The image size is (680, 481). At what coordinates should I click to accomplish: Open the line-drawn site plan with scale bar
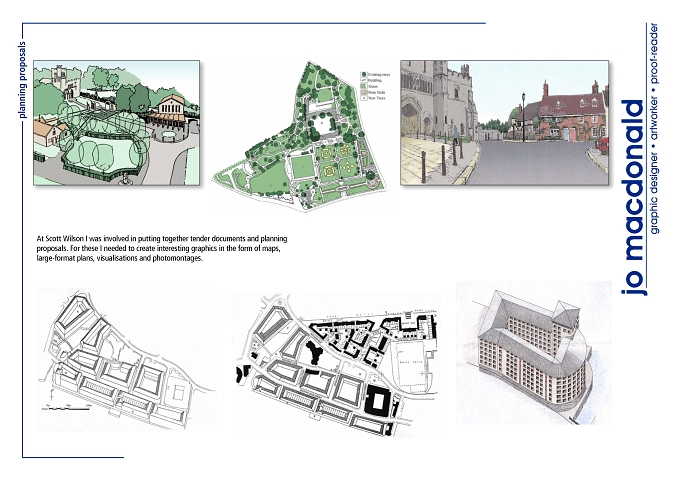(126, 360)
